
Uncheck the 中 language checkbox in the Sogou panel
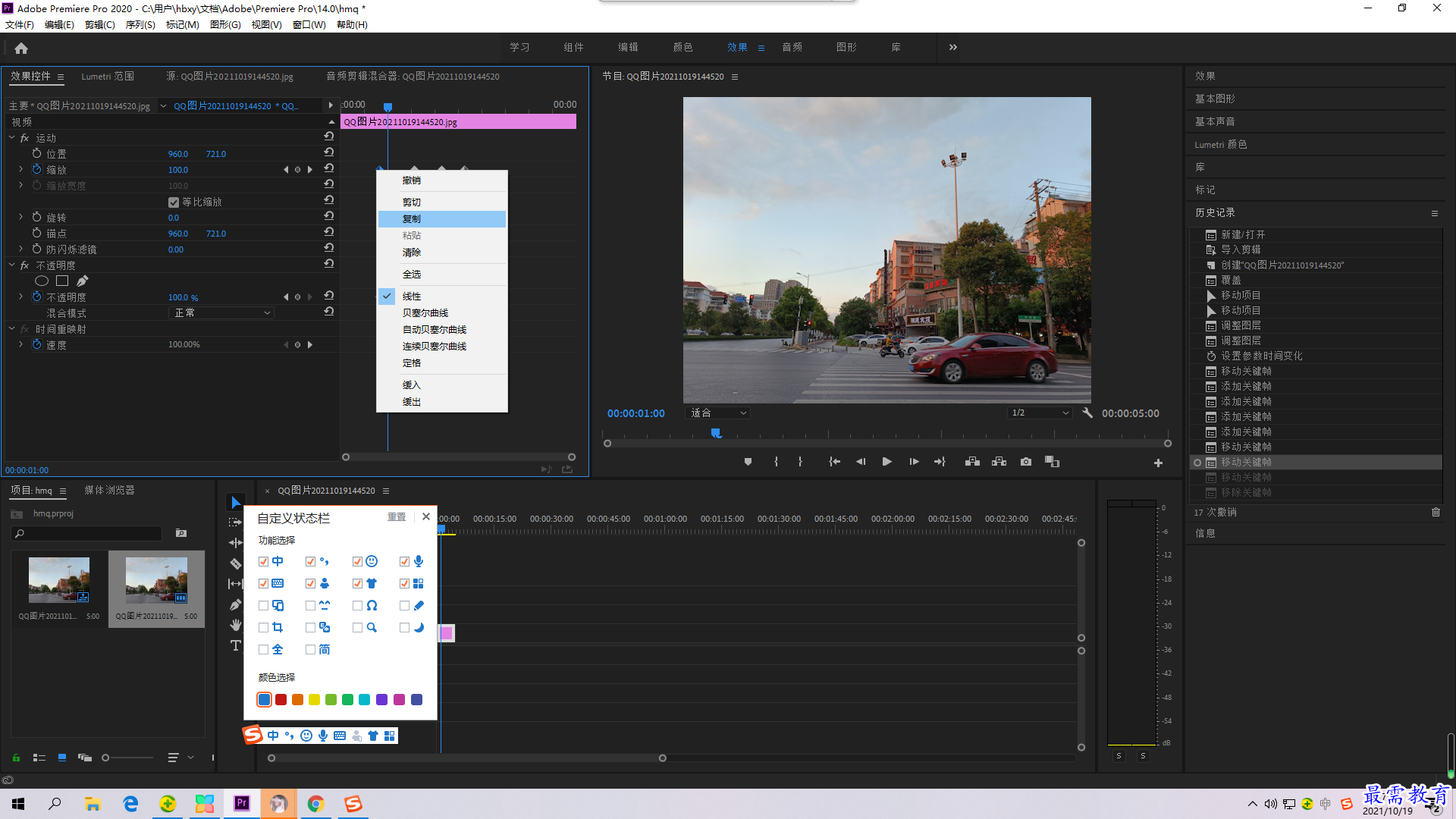pos(263,562)
